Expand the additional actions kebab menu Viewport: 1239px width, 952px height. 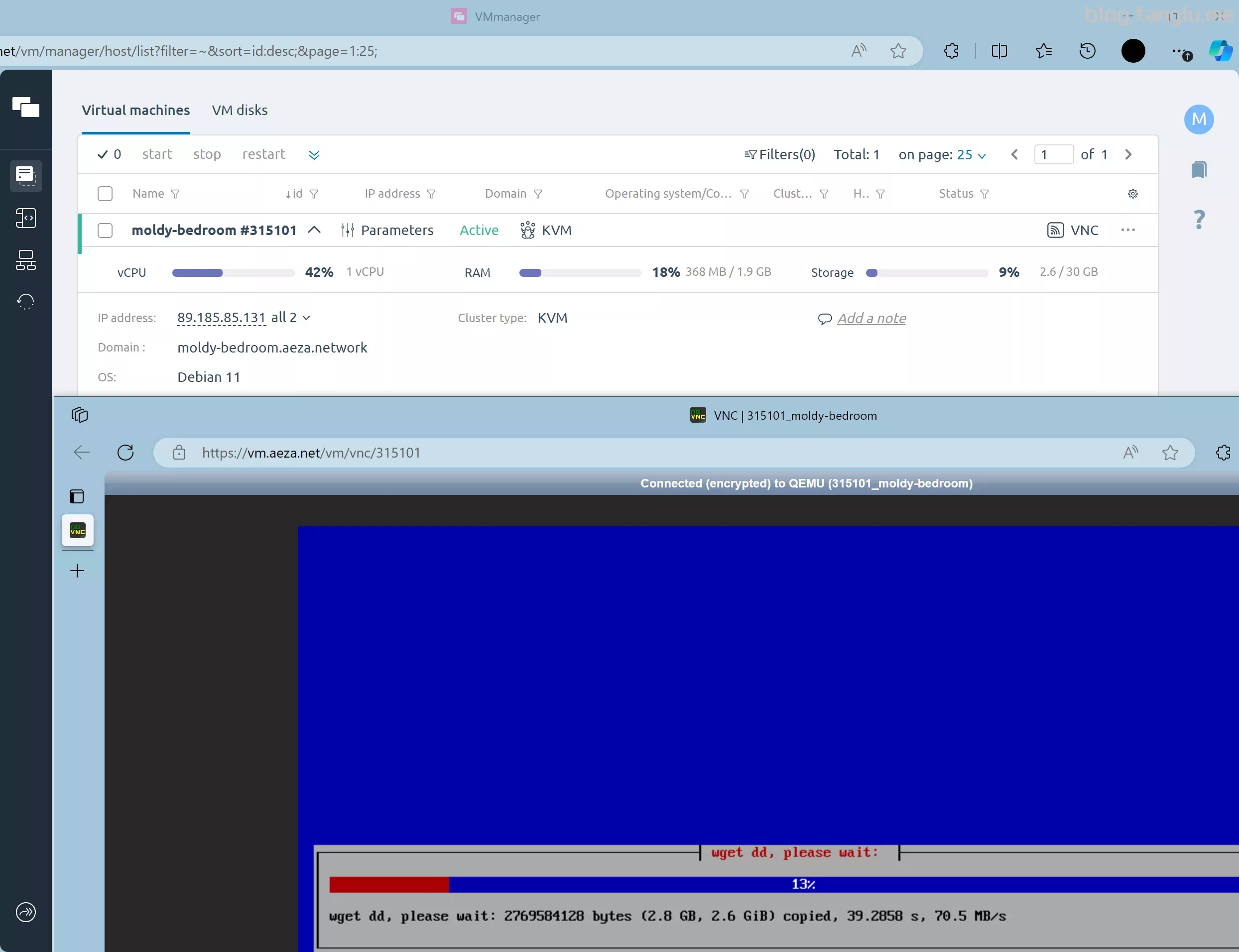(1128, 230)
